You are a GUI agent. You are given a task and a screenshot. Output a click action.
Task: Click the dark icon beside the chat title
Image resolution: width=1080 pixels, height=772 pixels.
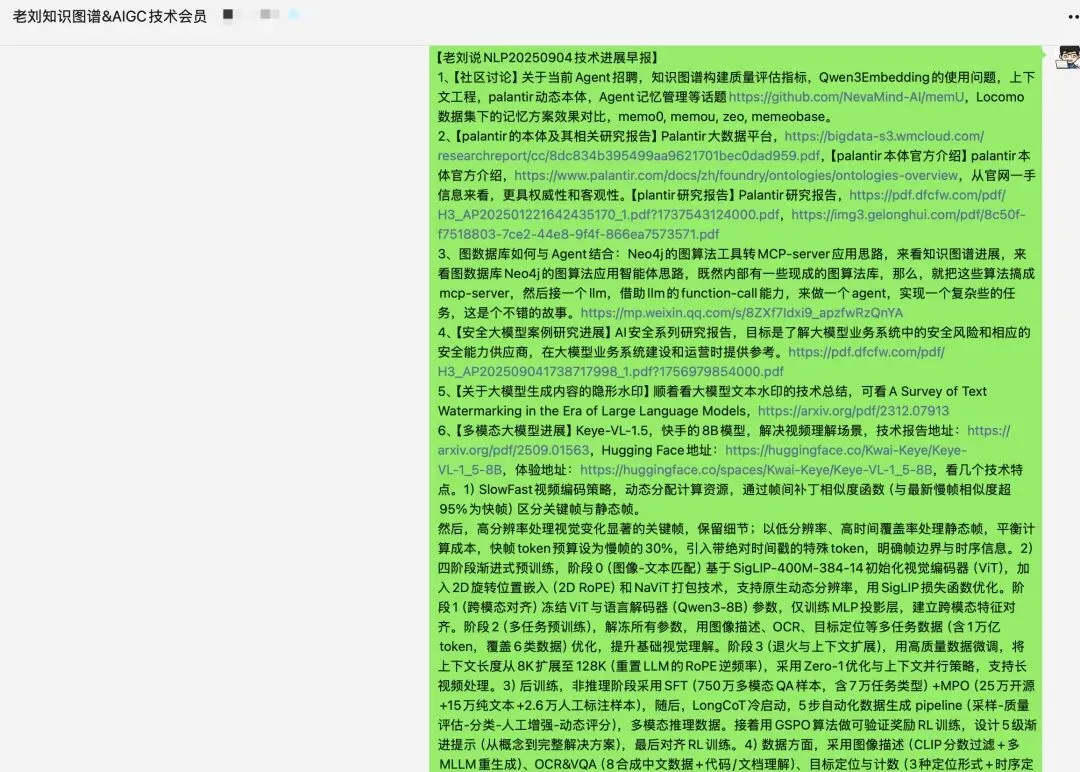(x=228, y=14)
